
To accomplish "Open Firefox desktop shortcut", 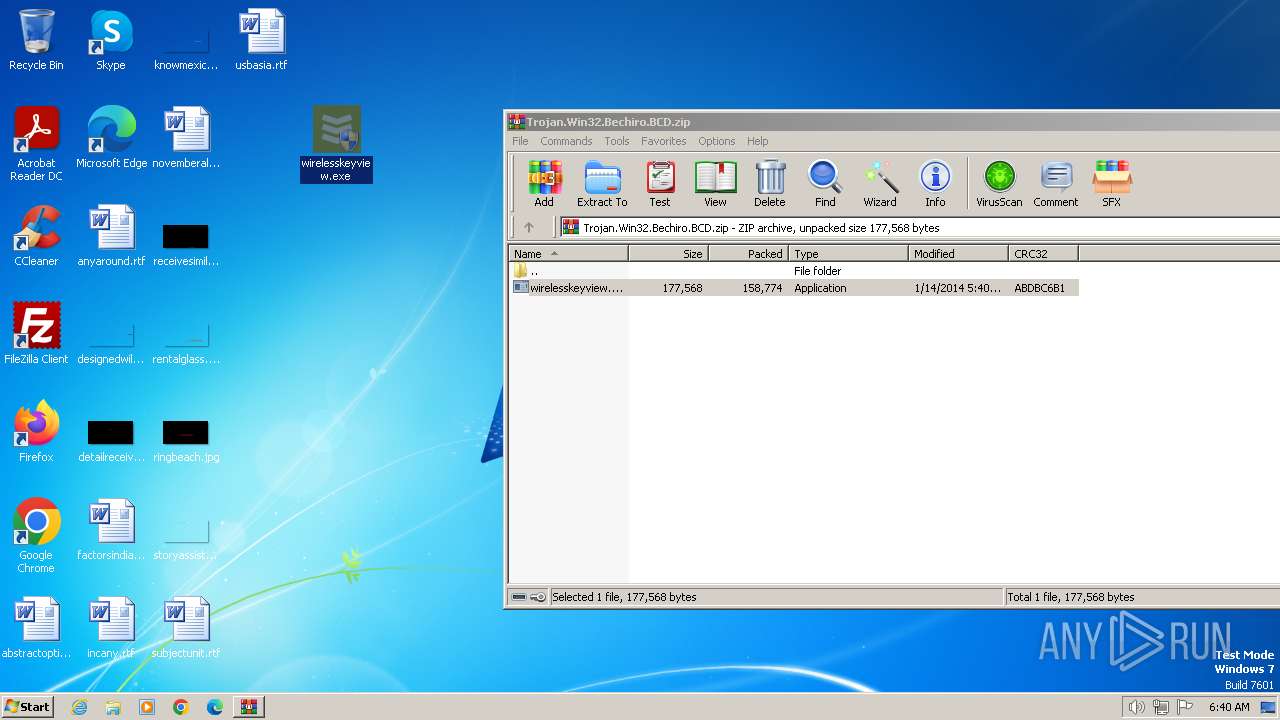I will coord(36,432).
